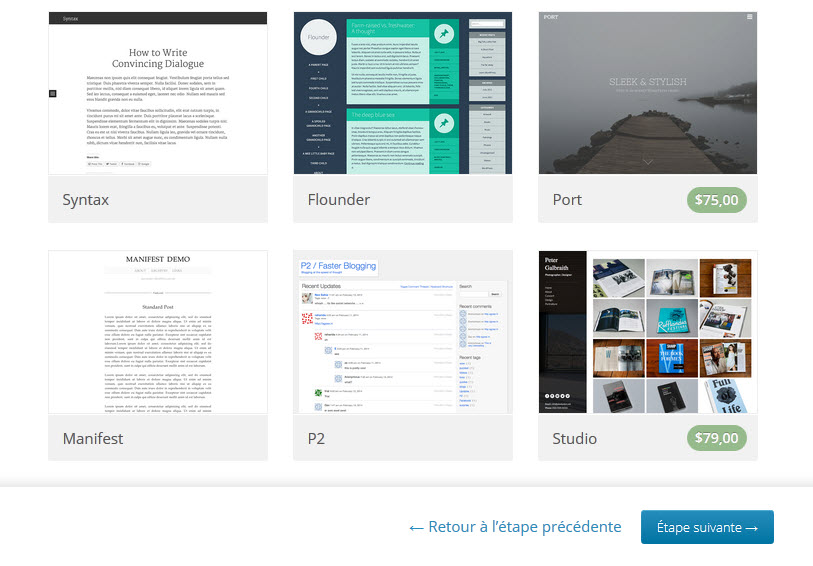This screenshot has height=566, width=813.
Task: Click the top pin icon in Flounder preview
Action: pos(443,35)
